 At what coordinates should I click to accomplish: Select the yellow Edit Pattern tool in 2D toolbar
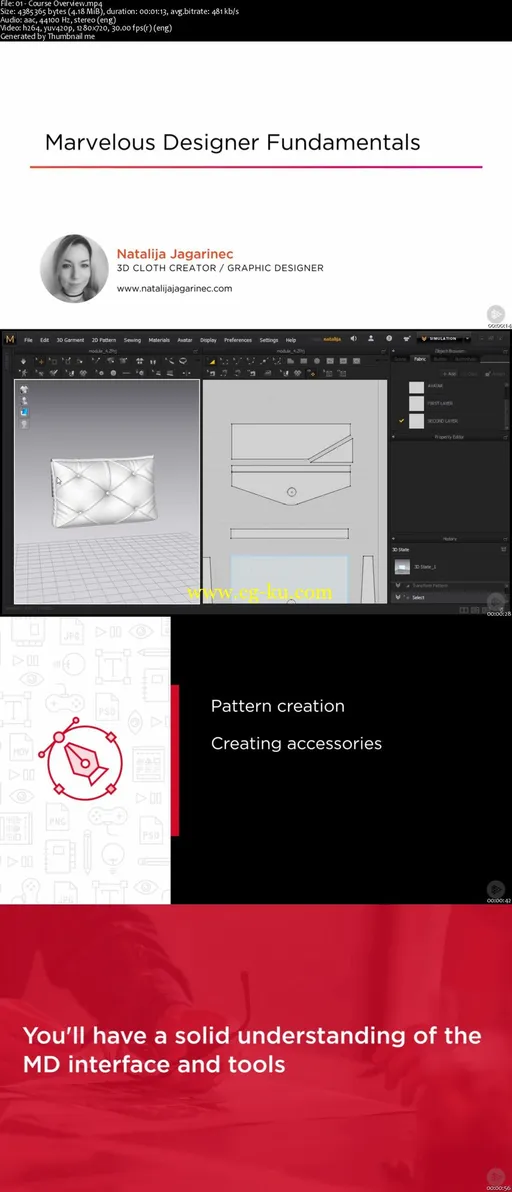point(212,361)
